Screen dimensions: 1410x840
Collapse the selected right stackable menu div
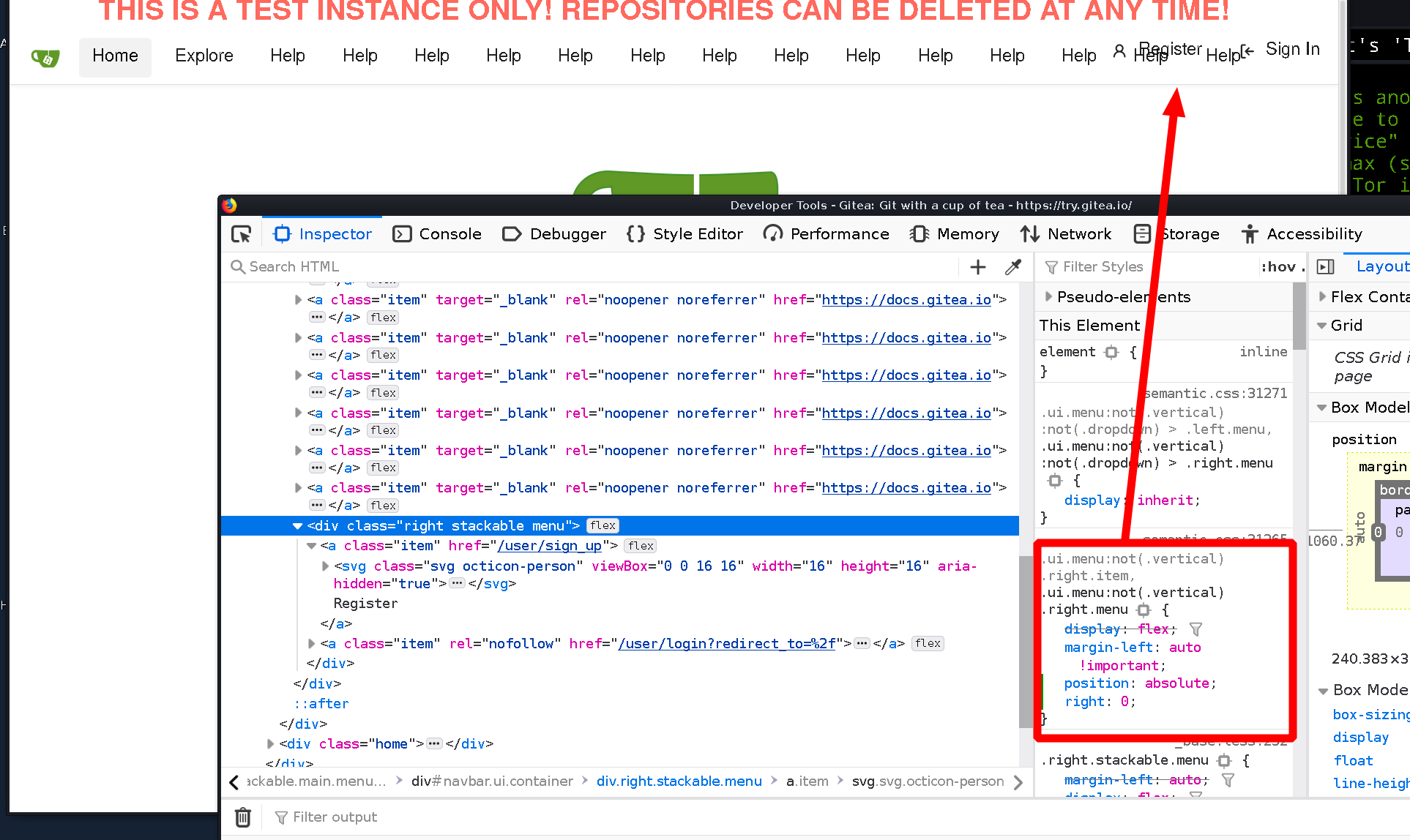tap(297, 525)
